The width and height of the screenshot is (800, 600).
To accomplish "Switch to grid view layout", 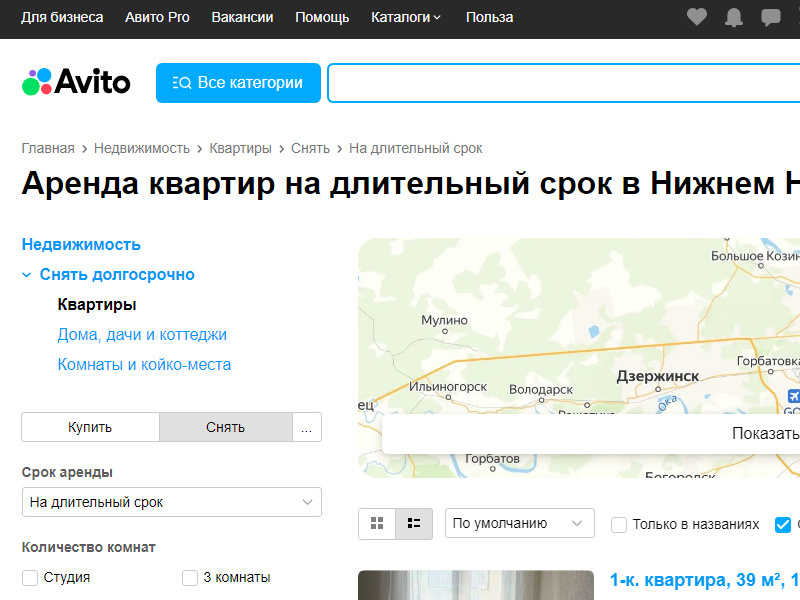I will 377,523.
